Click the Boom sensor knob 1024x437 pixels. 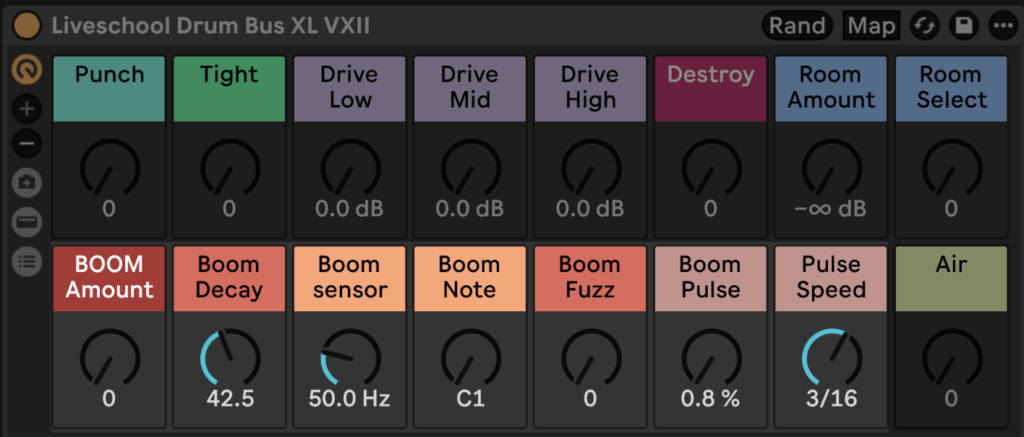tap(350, 358)
